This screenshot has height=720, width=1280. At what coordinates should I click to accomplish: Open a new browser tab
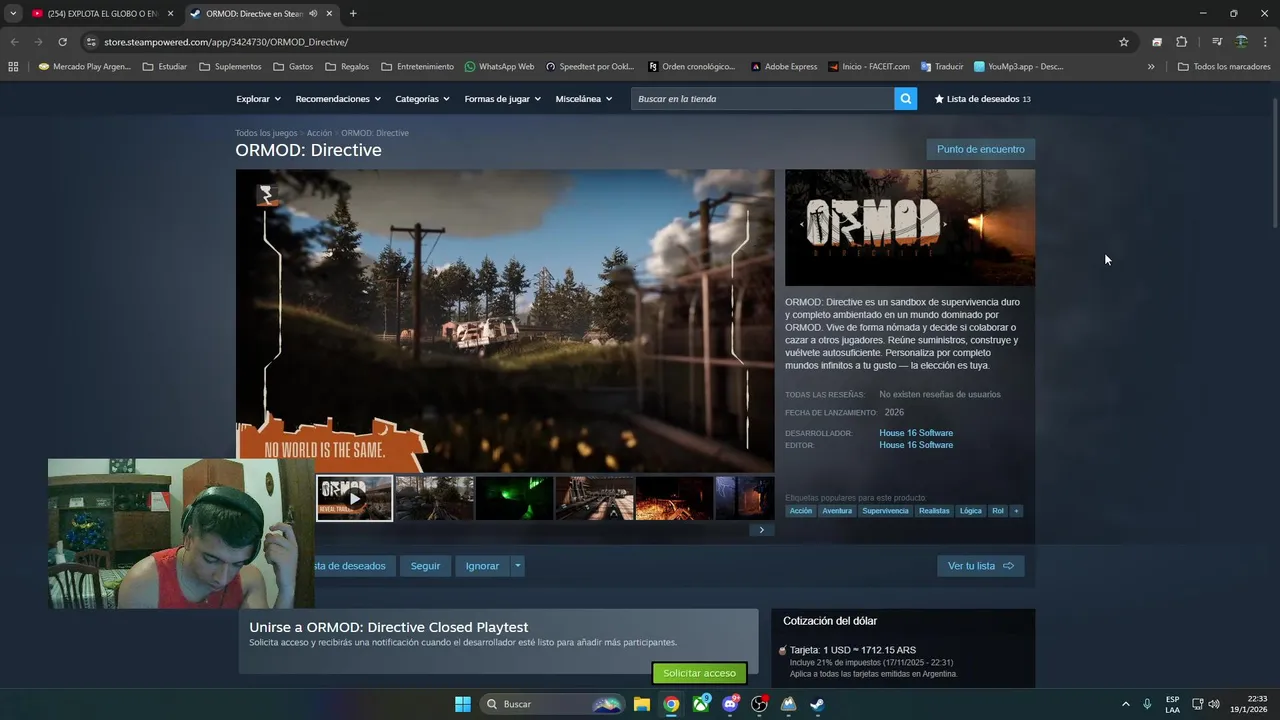click(x=353, y=14)
